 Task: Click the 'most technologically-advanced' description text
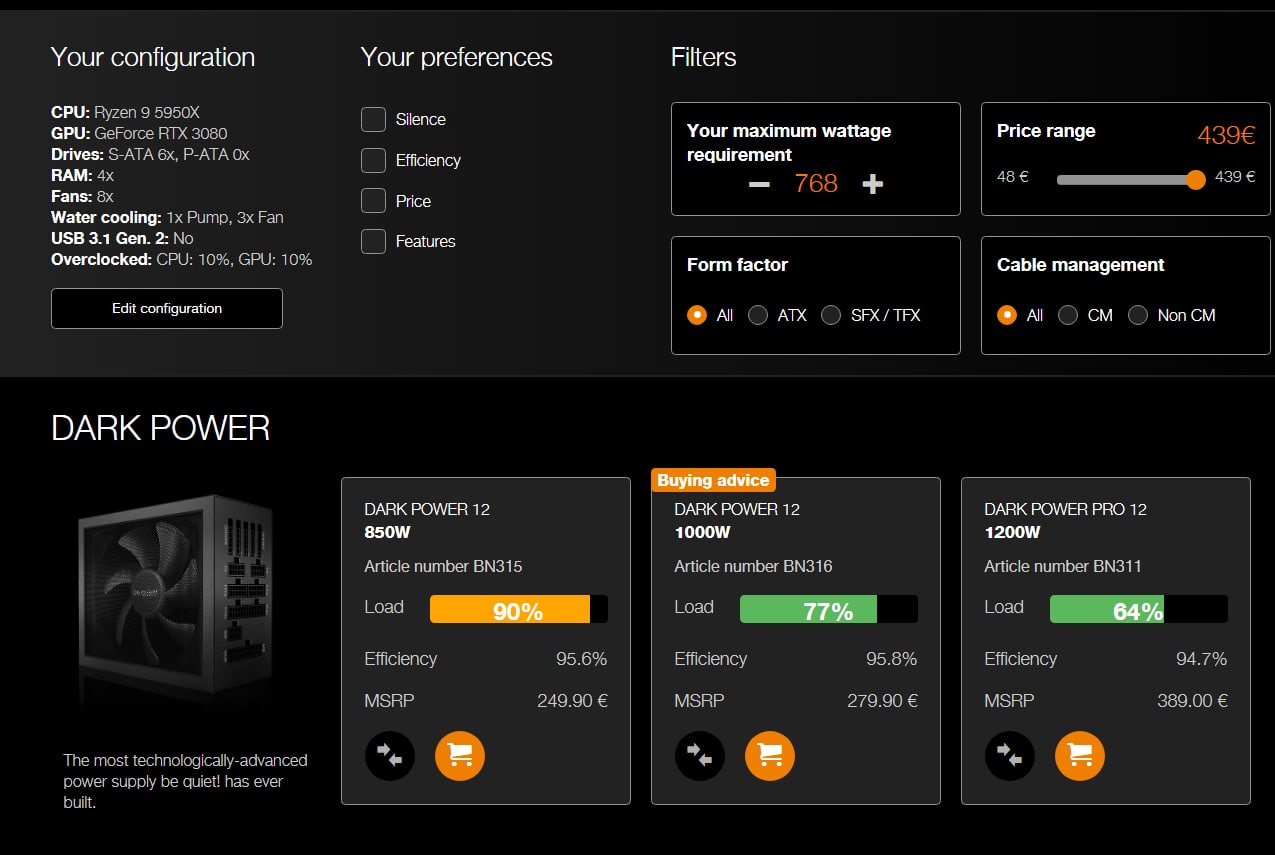pyautogui.click(x=186, y=781)
